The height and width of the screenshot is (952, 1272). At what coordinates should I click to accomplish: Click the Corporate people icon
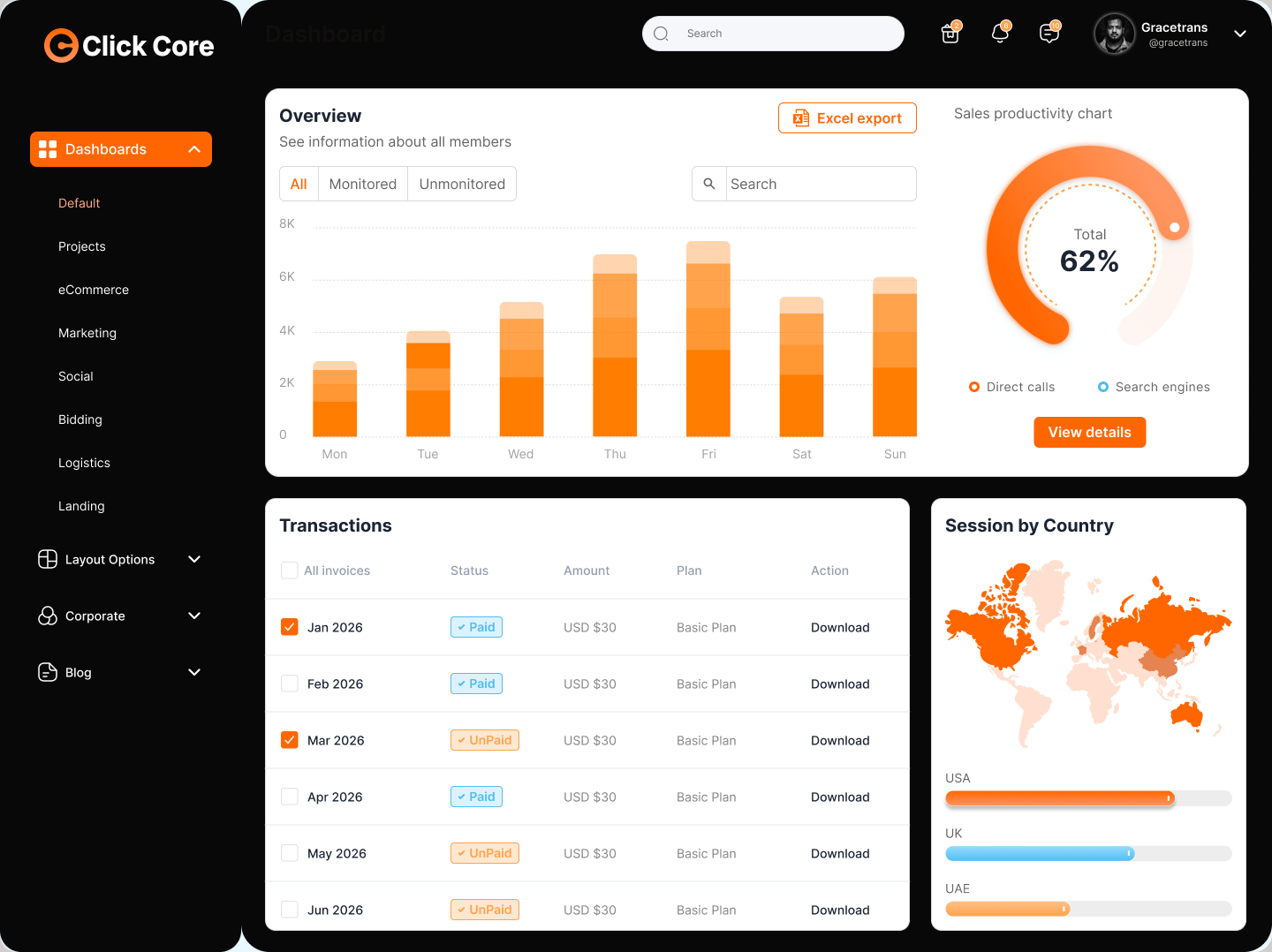(x=47, y=616)
